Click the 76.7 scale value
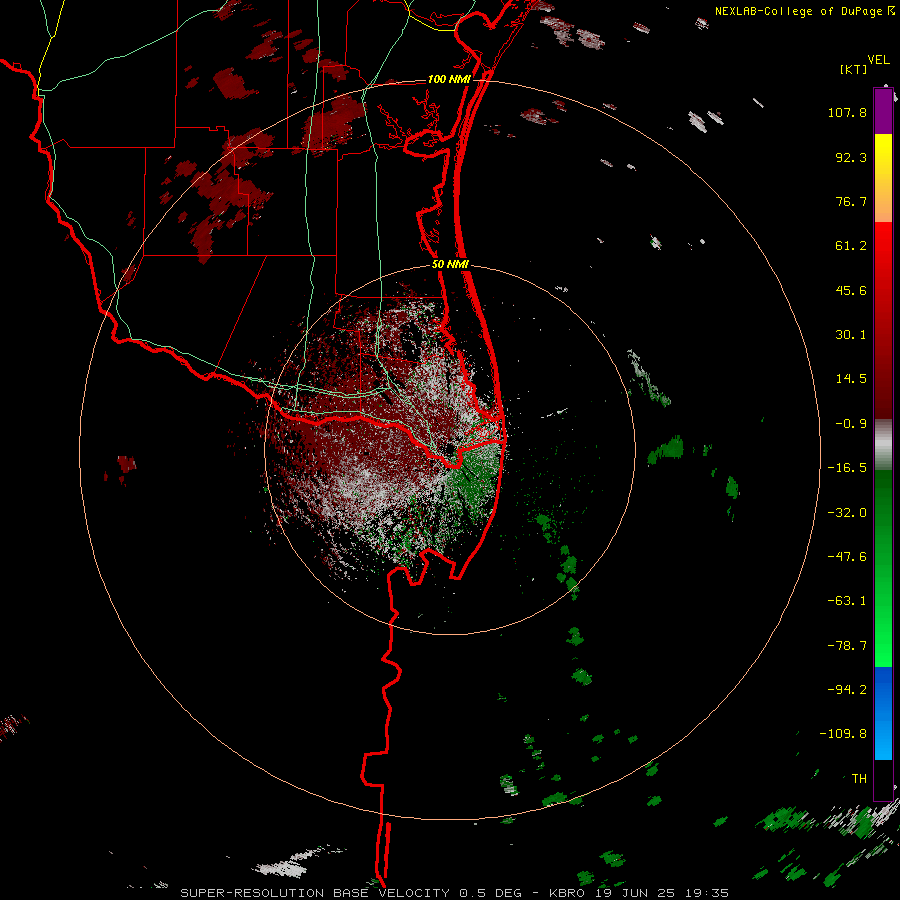The width and height of the screenshot is (900, 900). pyautogui.click(x=851, y=201)
